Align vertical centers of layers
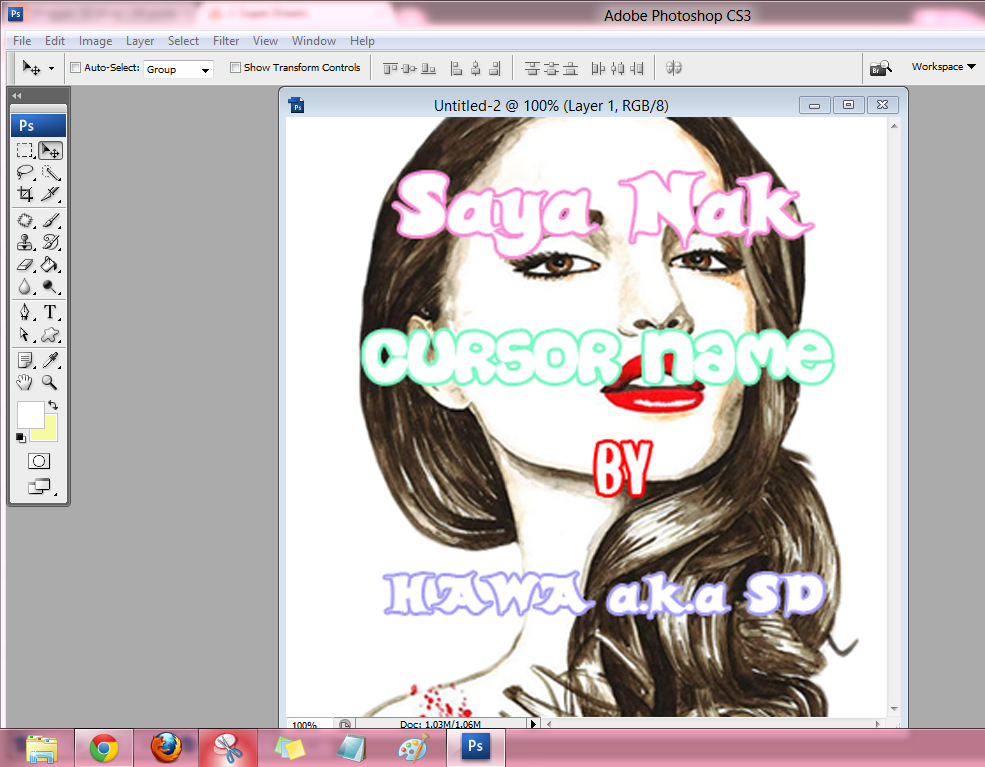Screen dimensions: 985x767 click(x=409, y=68)
